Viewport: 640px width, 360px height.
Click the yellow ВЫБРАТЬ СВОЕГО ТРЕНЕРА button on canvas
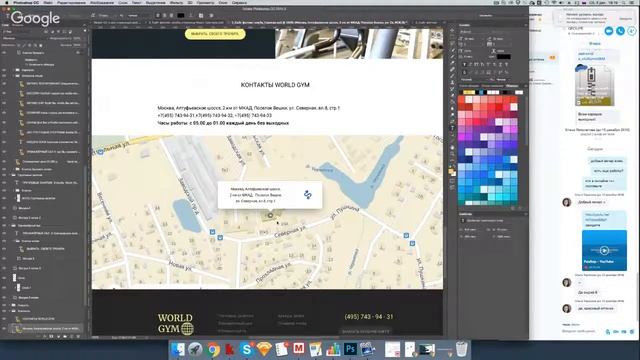(x=215, y=34)
